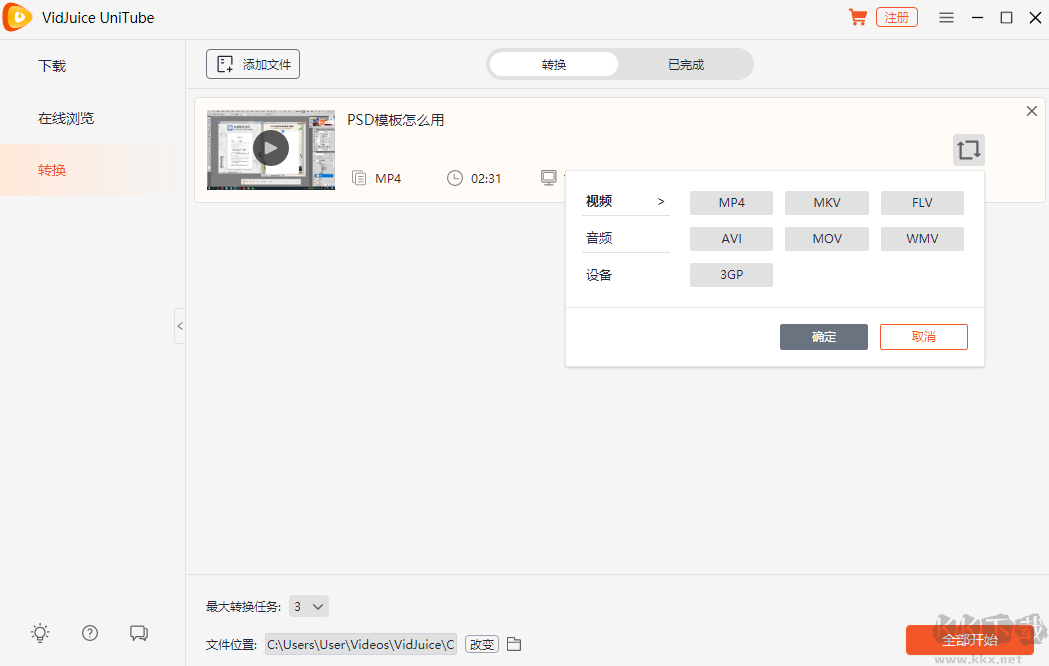Viewport: 1049px width, 666px height.
Task: Click the file location path field
Action: tap(360, 644)
